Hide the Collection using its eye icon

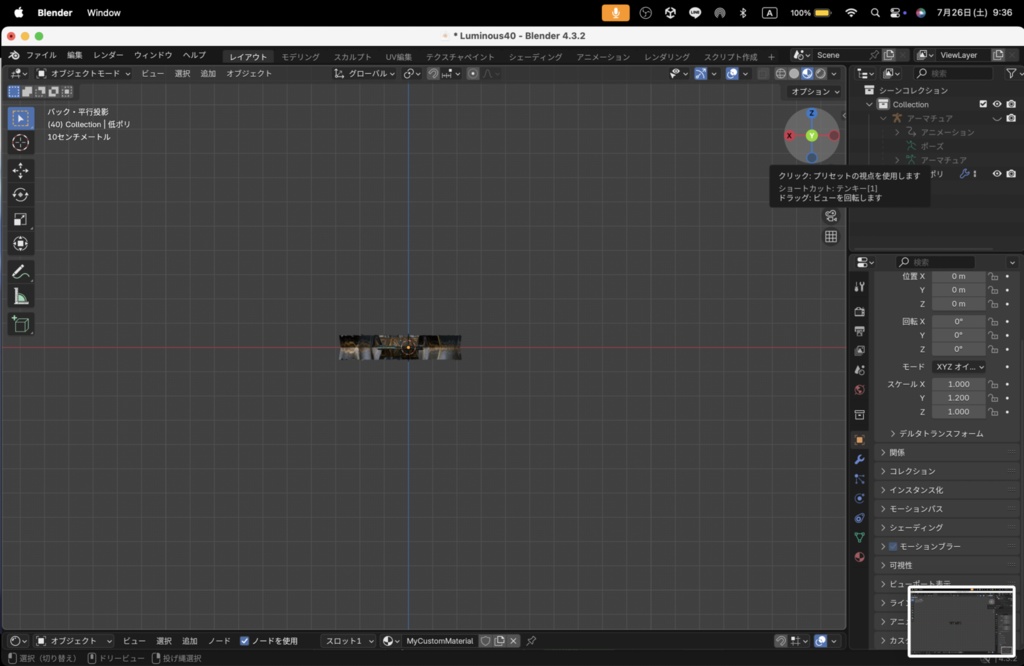click(x=997, y=104)
